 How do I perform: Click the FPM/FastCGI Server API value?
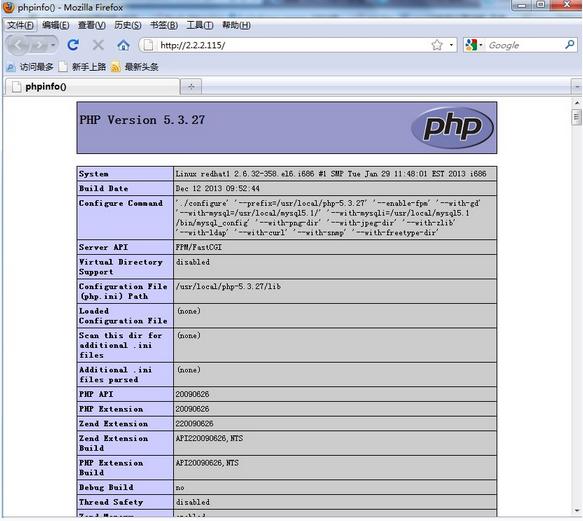(x=199, y=247)
